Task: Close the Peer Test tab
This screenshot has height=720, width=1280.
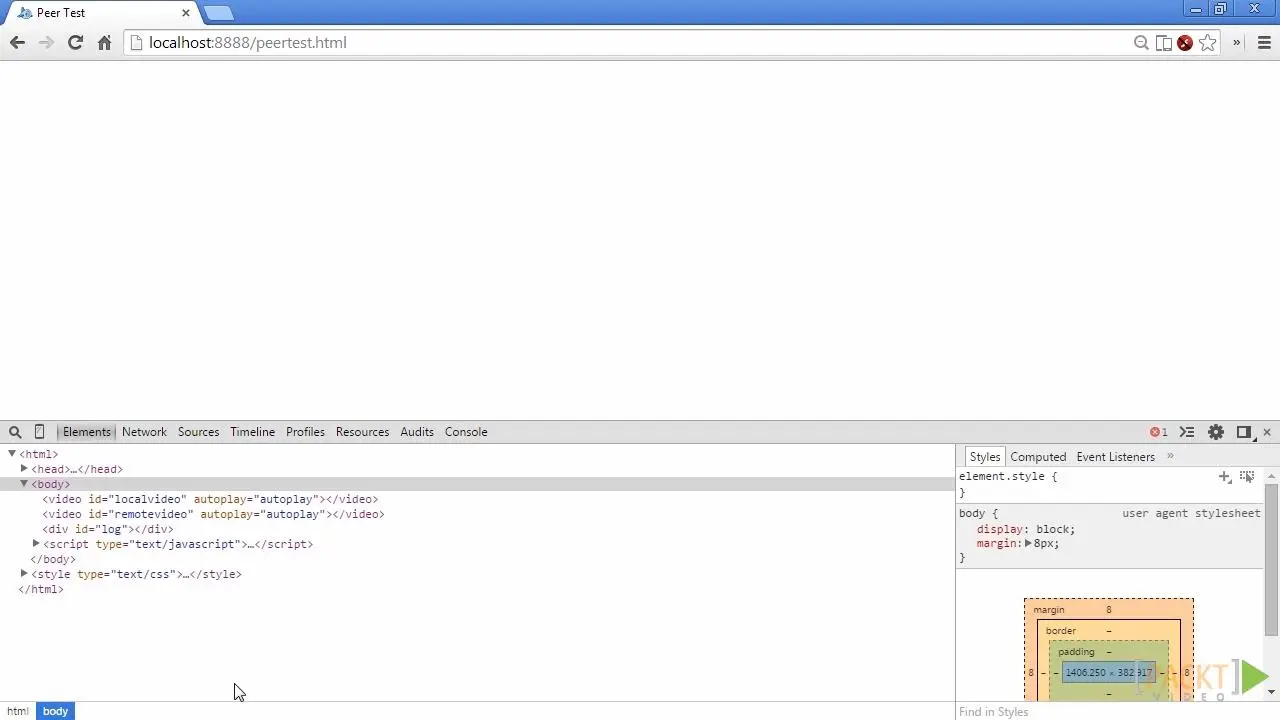Action: pyautogui.click(x=186, y=13)
